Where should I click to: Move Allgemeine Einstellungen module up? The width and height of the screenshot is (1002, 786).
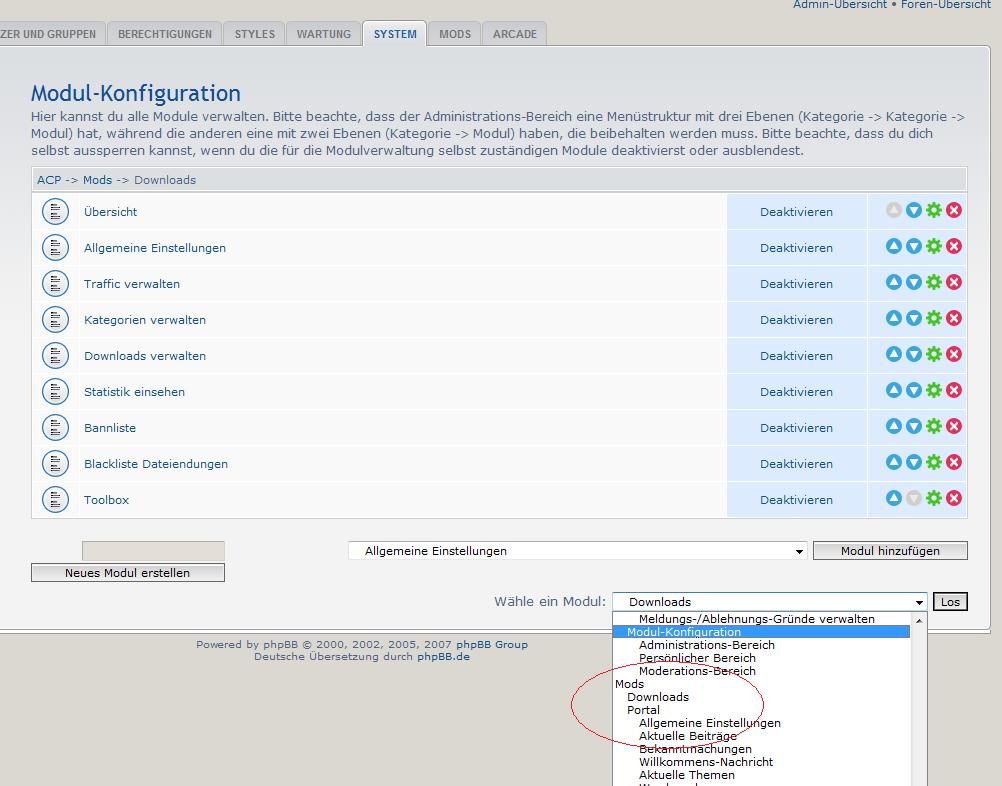click(894, 247)
